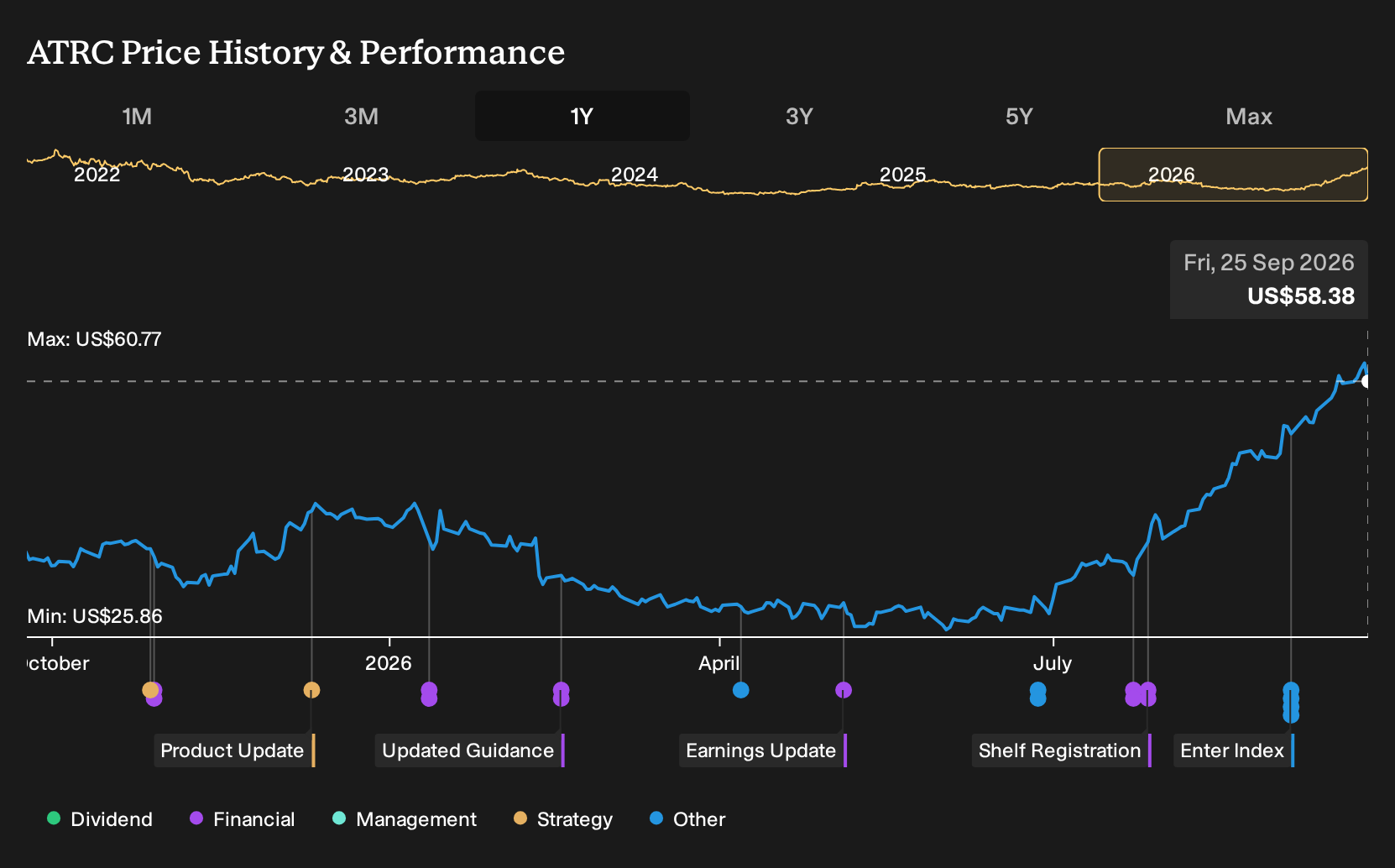Click the purple dot above Earnings Update

tap(844, 690)
